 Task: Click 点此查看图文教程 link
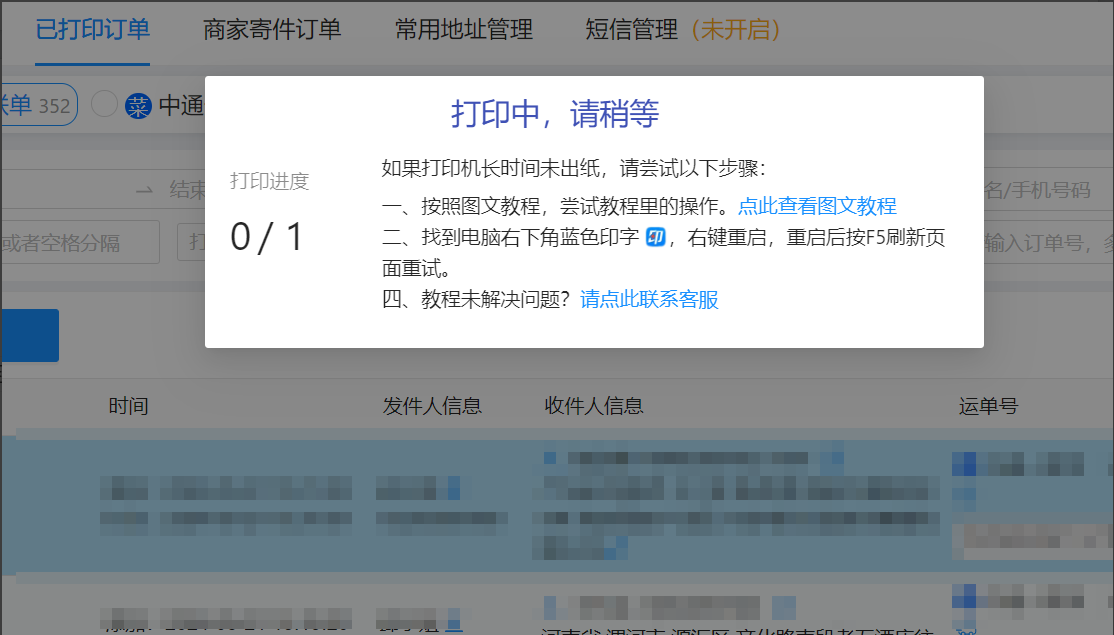click(x=817, y=206)
